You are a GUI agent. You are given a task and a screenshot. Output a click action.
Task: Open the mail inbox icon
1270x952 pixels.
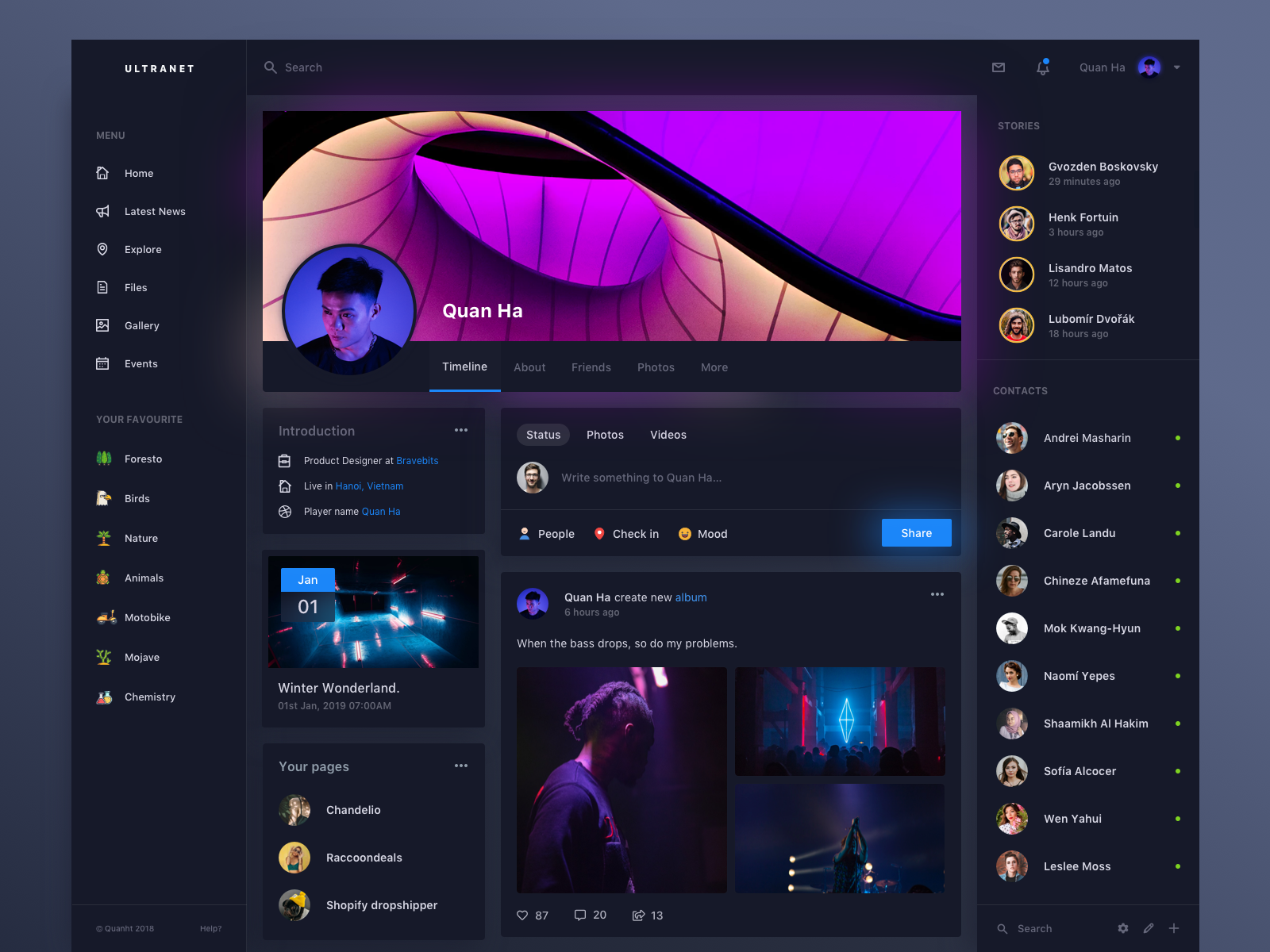999,67
